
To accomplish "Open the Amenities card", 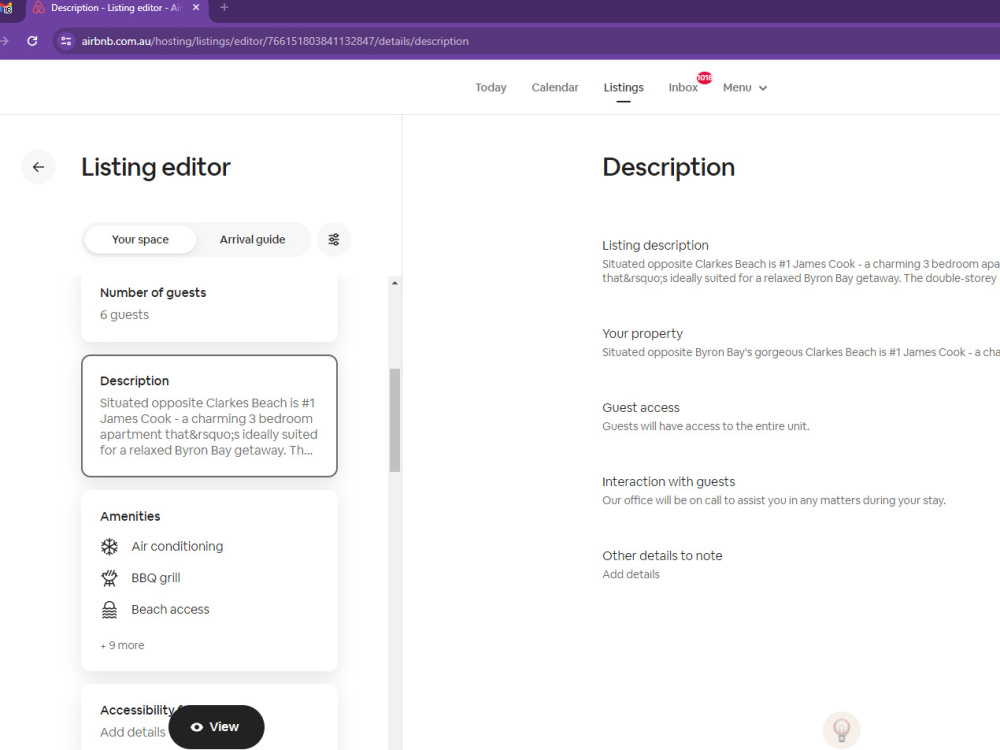I will coord(209,580).
